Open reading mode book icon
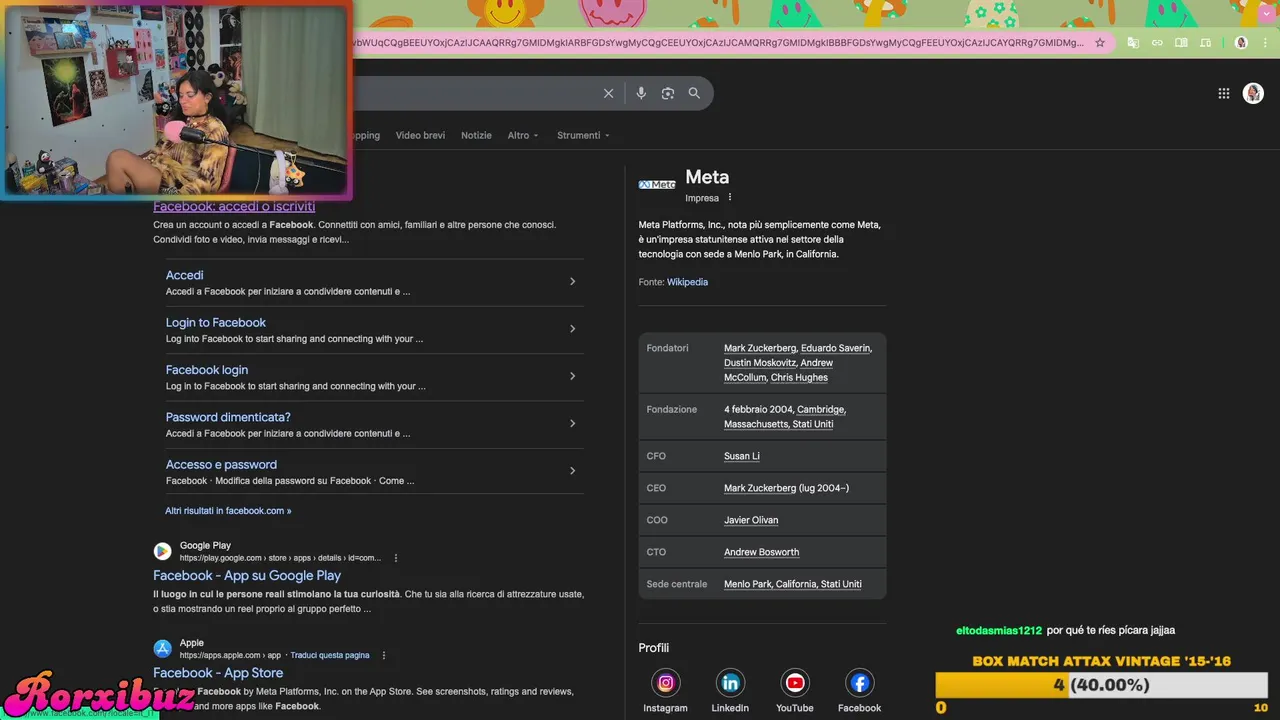This screenshot has height=720, width=1280. pyautogui.click(x=1181, y=43)
